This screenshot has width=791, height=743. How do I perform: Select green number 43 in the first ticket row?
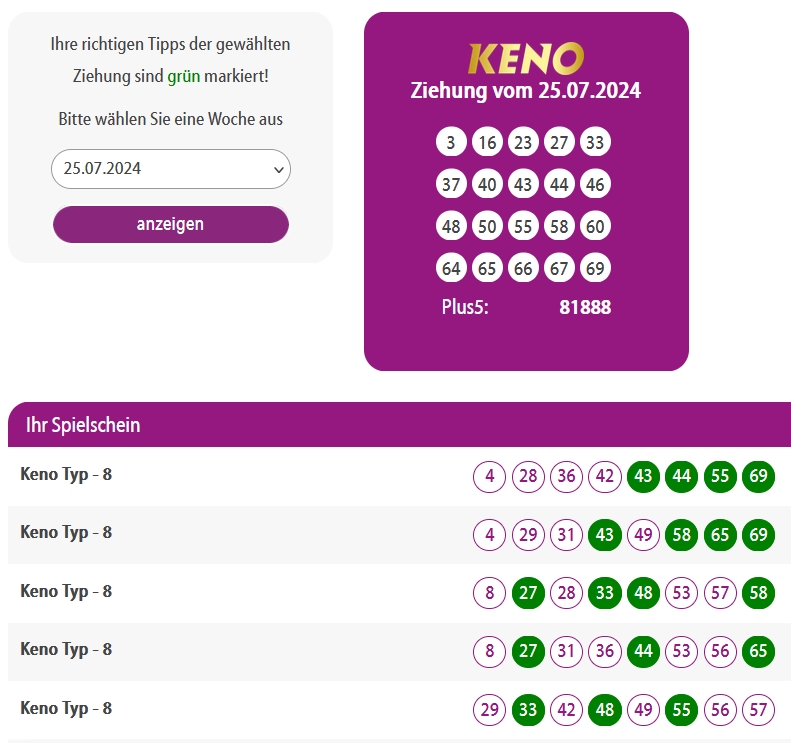point(643,476)
